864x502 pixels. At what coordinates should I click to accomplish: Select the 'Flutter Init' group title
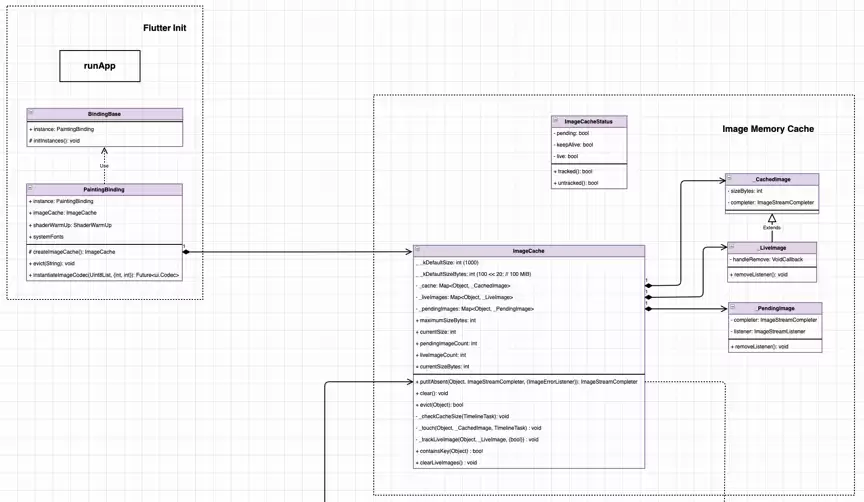165,28
